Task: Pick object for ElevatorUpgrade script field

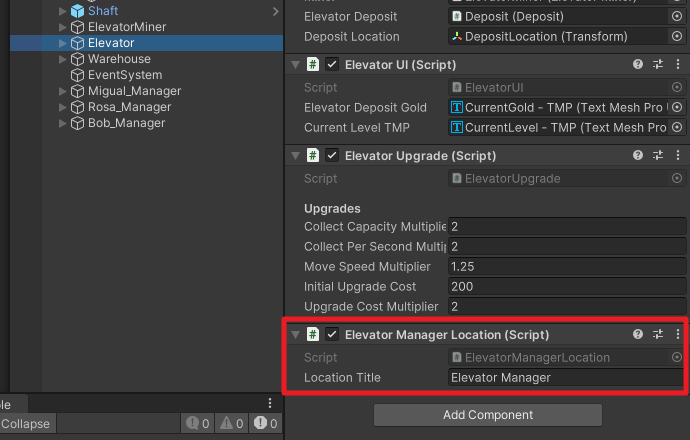Action: tap(677, 179)
